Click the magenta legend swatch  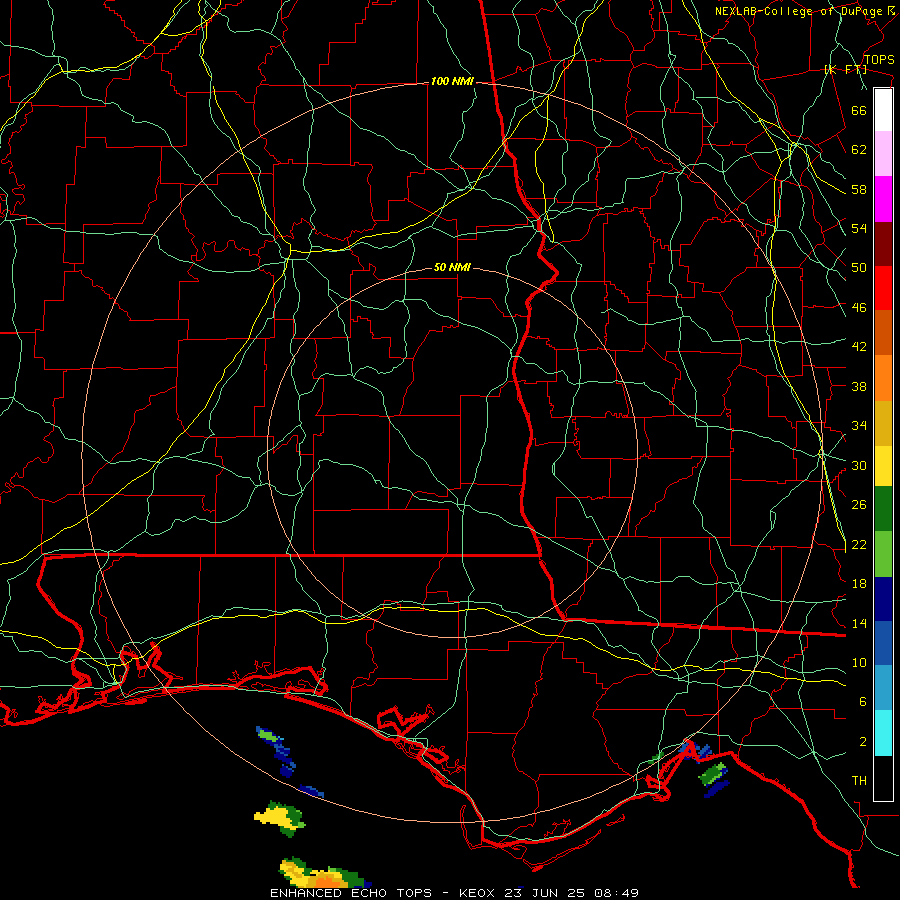883,199
